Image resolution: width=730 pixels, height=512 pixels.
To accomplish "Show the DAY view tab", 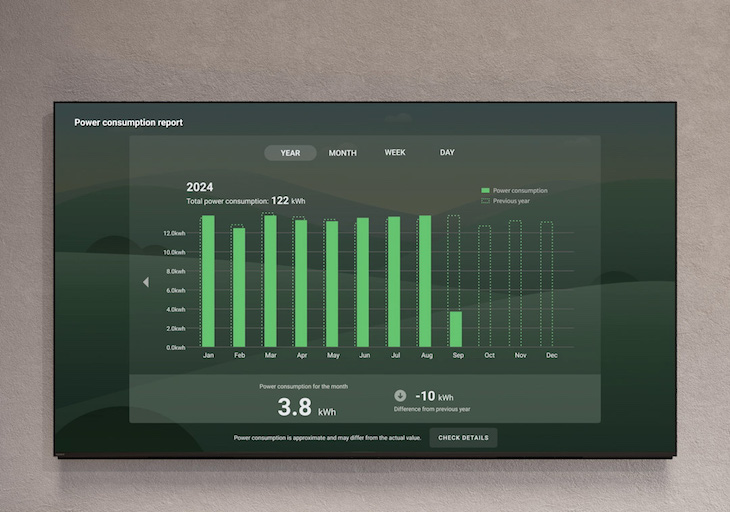I will (x=447, y=152).
